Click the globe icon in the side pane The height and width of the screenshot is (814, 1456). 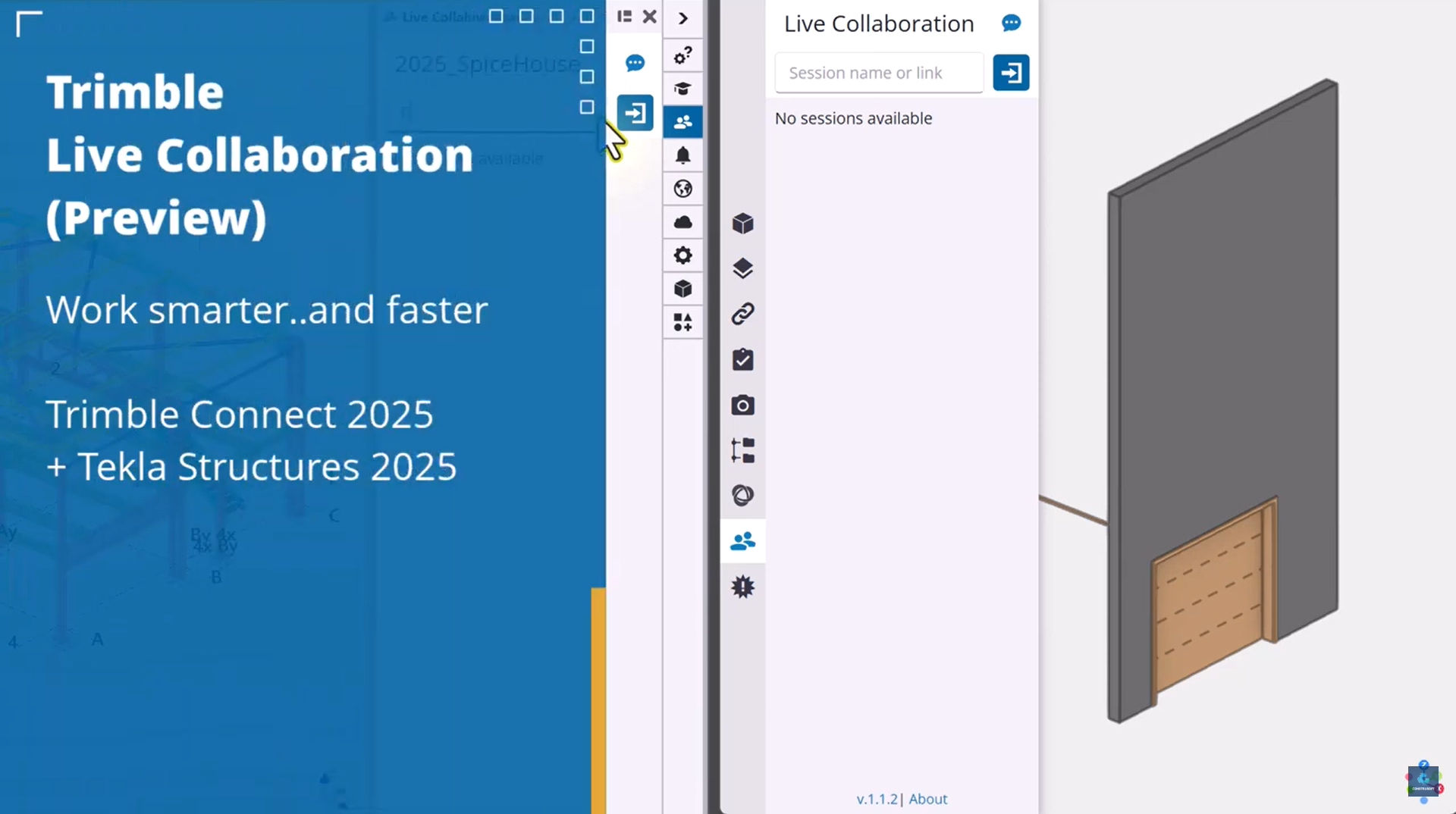tap(682, 189)
